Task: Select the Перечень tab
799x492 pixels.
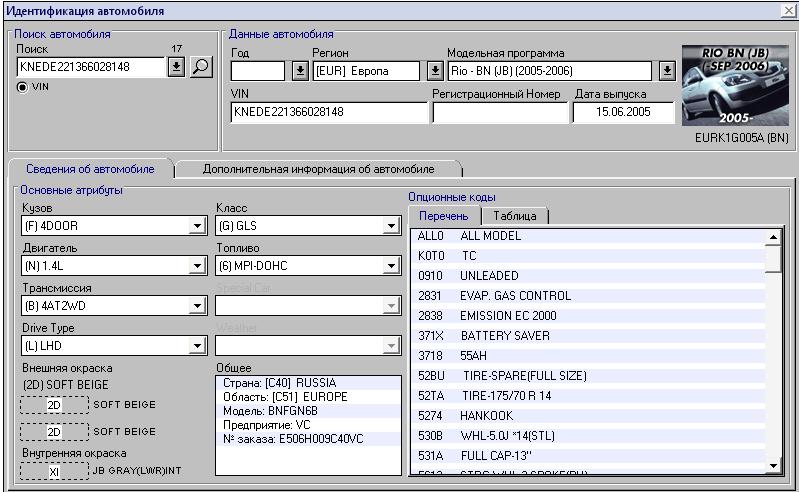Action: point(443,216)
